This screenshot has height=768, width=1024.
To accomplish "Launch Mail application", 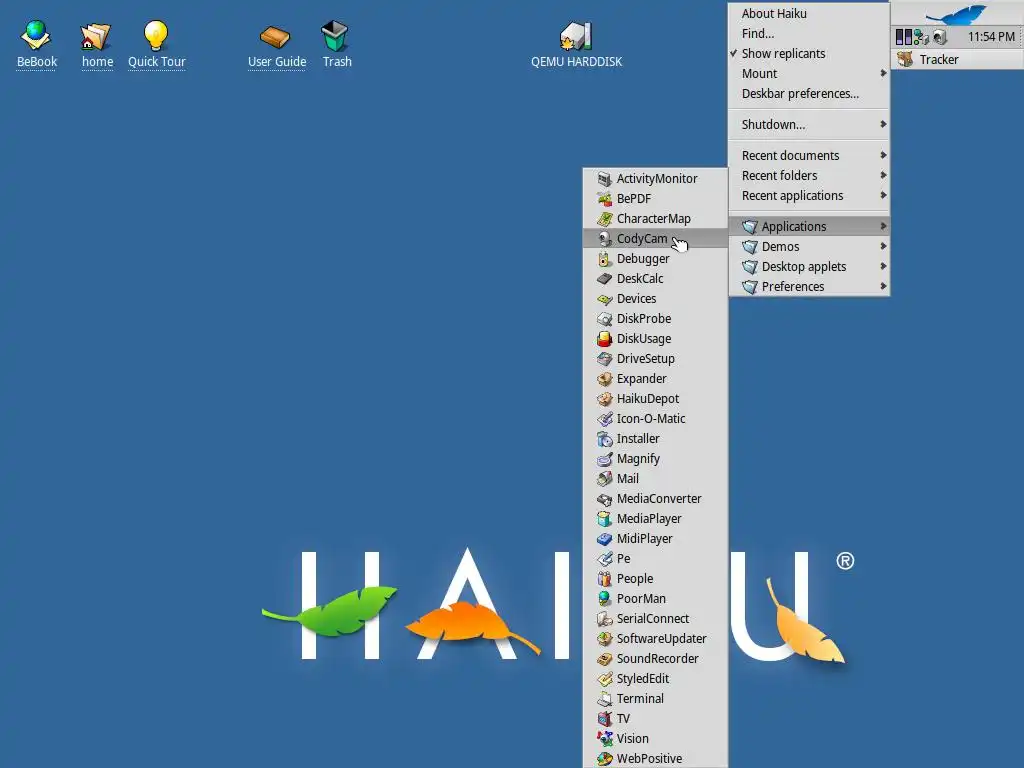I will point(655,479).
